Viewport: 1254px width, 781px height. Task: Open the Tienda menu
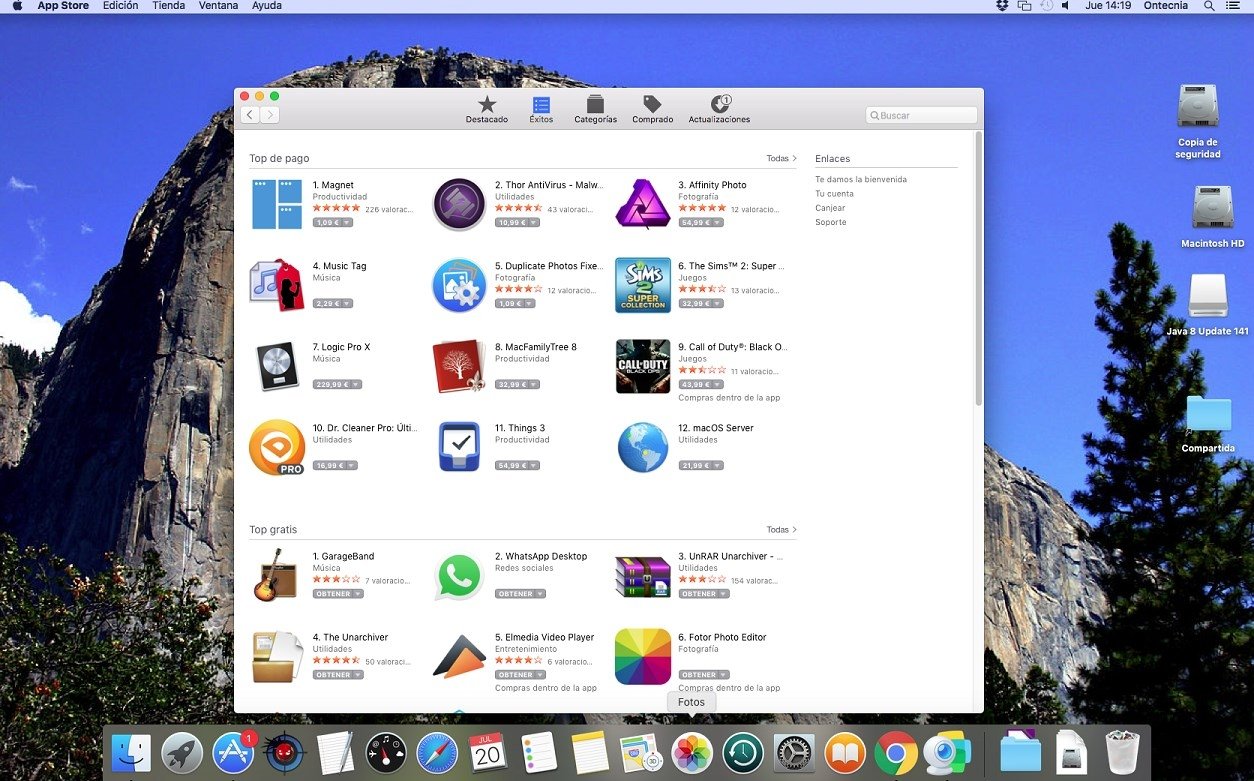[x=168, y=6]
